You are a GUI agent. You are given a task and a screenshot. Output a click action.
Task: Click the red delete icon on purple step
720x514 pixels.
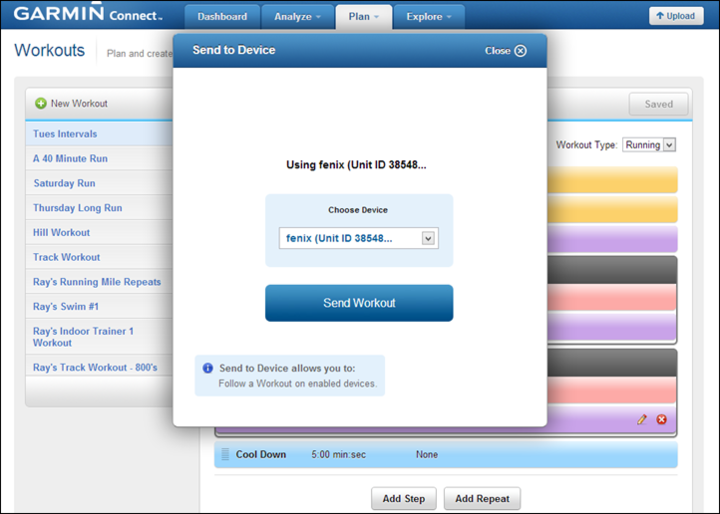click(661, 420)
